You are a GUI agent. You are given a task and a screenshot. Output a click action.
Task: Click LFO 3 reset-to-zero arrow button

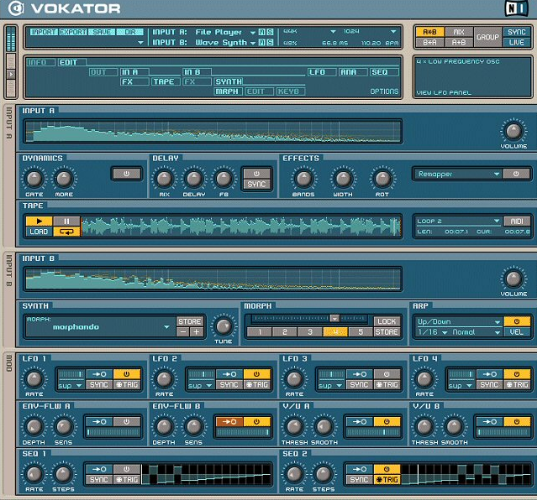(359, 374)
